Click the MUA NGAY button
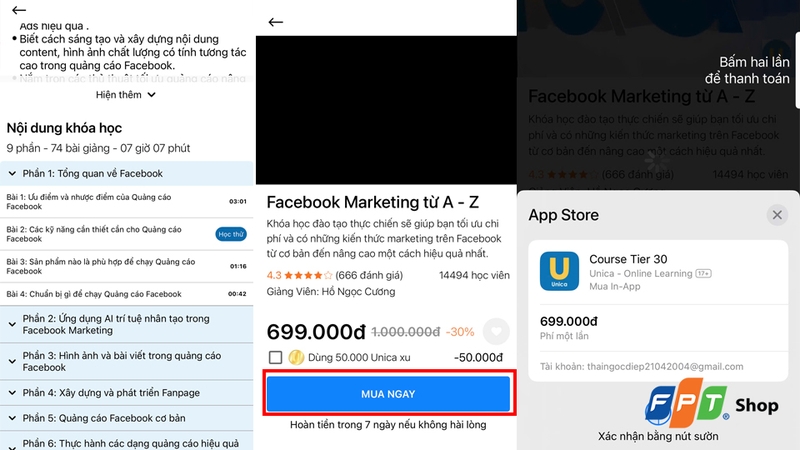 (388, 393)
